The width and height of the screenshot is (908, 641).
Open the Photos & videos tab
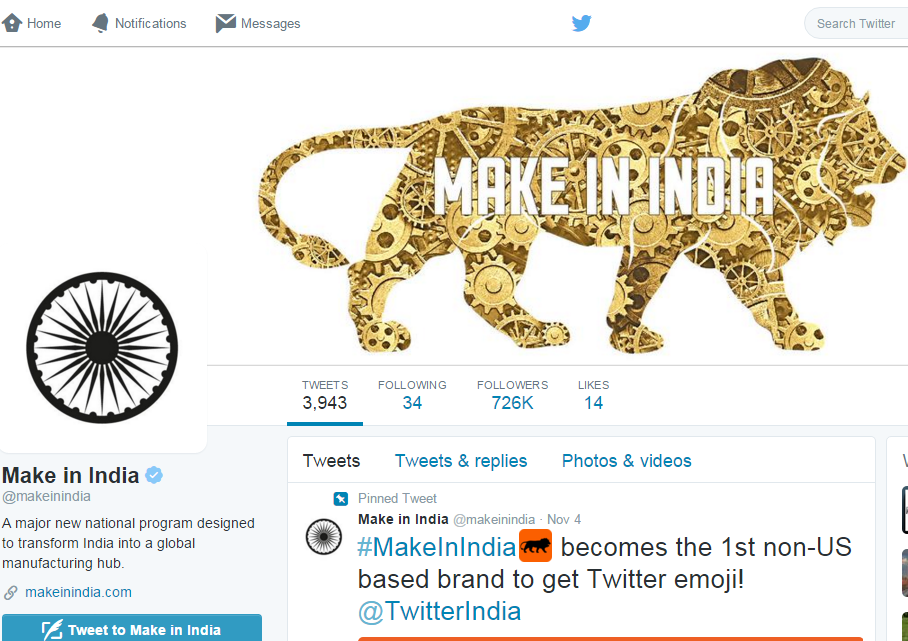627,461
